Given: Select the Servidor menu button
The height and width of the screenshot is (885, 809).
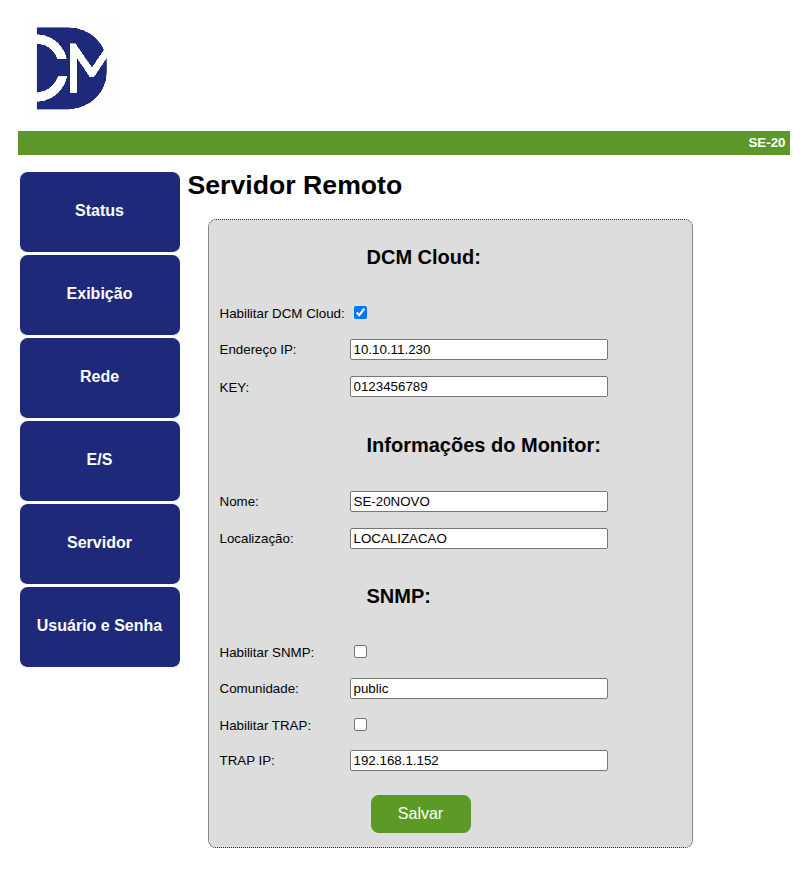Looking at the screenshot, I should pyautogui.click(x=99, y=543).
